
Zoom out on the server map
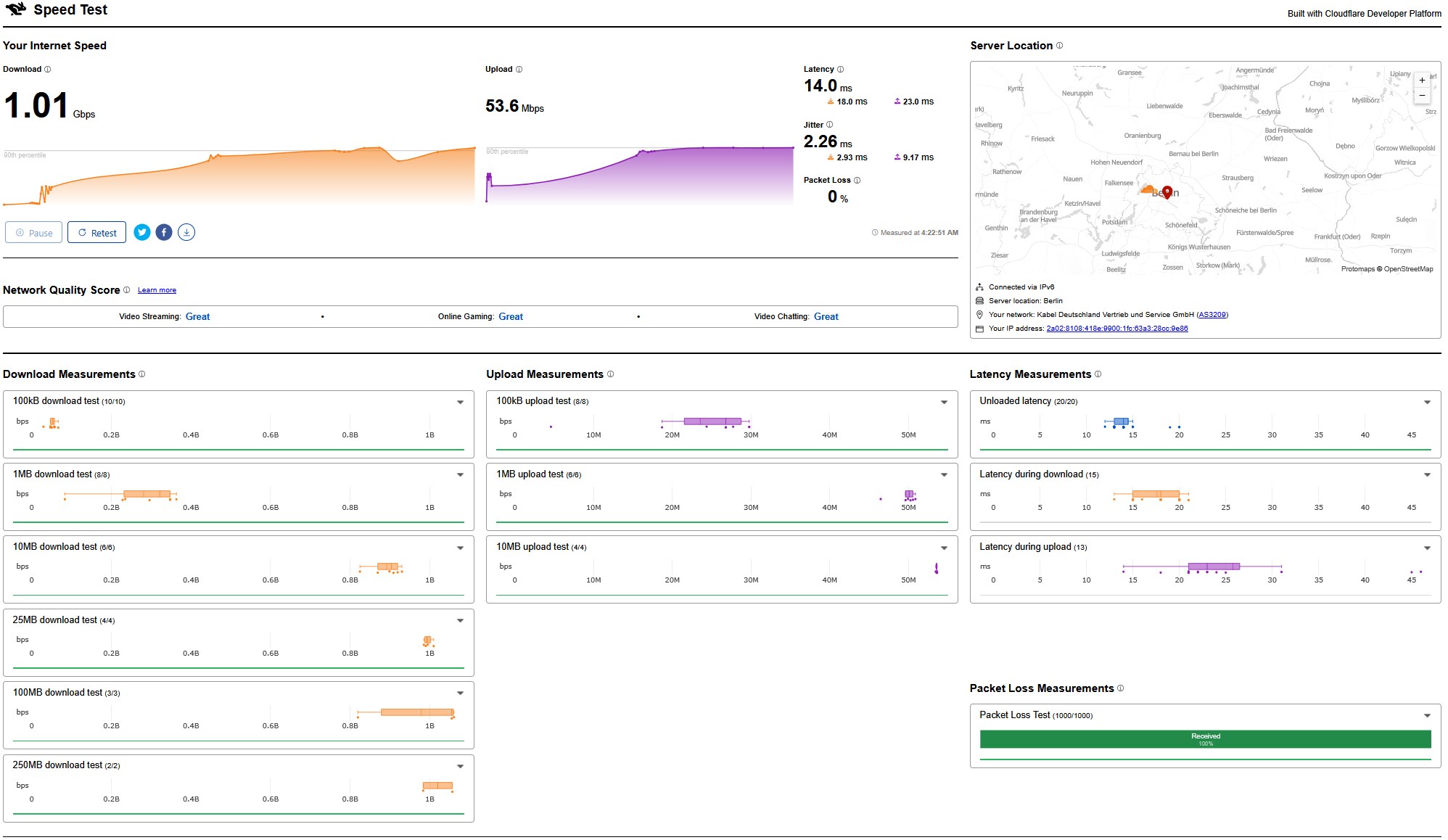point(1422,96)
